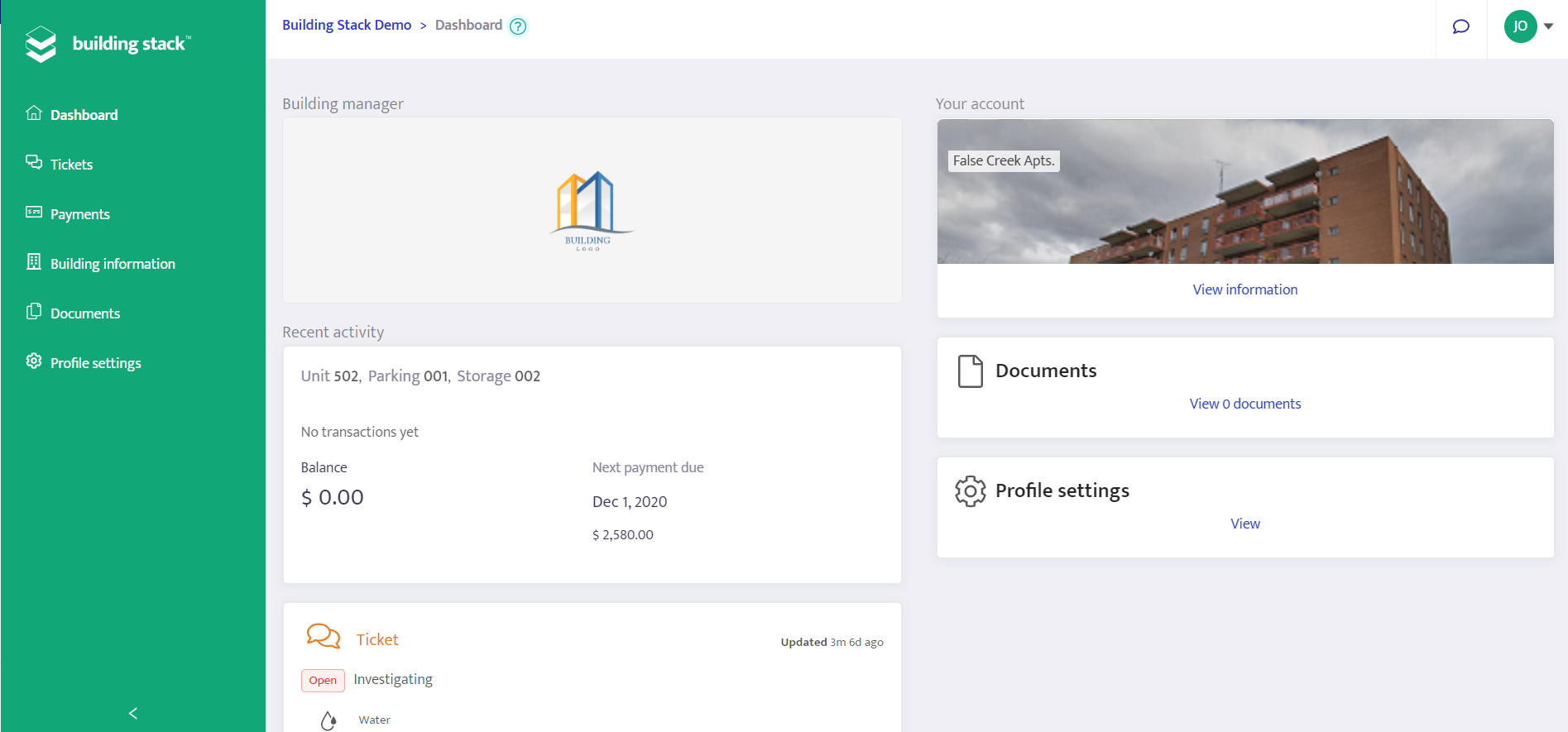Click View link under Profile settings card

pos(1245,524)
